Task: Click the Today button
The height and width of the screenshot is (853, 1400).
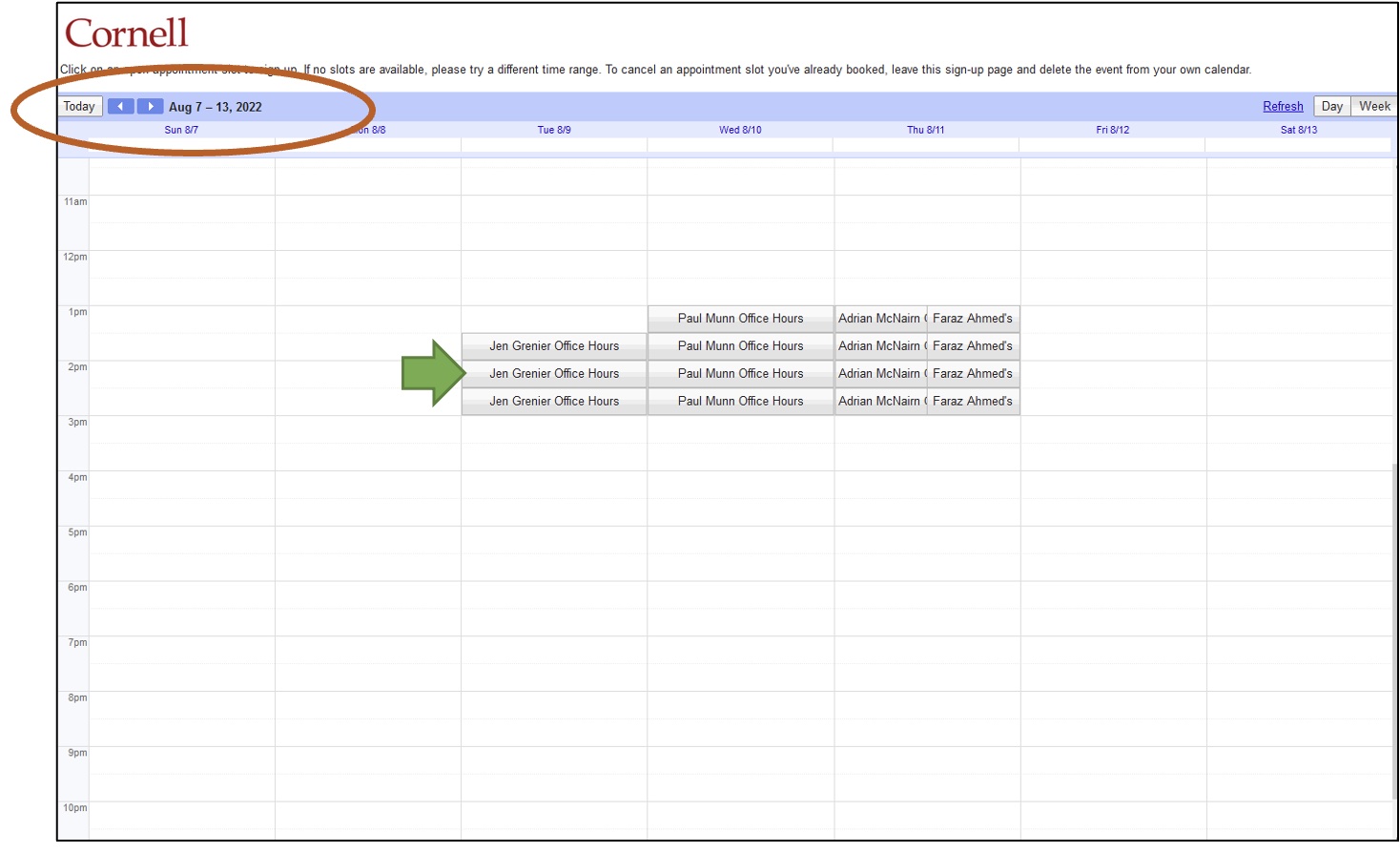Action: [79, 107]
